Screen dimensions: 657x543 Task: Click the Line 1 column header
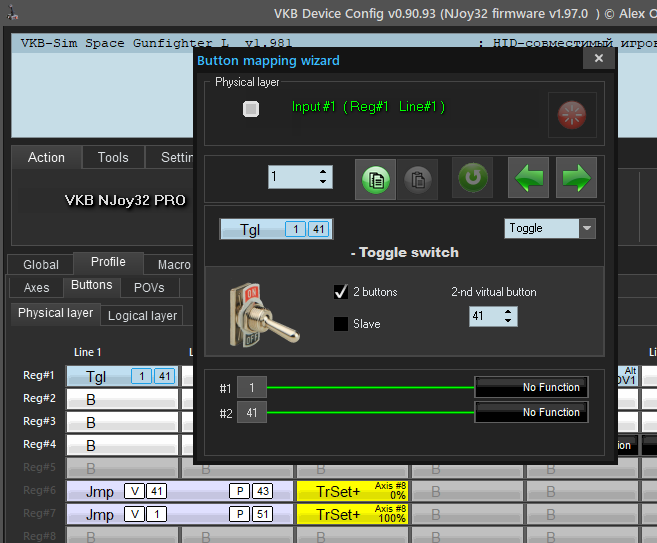point(88,352)
